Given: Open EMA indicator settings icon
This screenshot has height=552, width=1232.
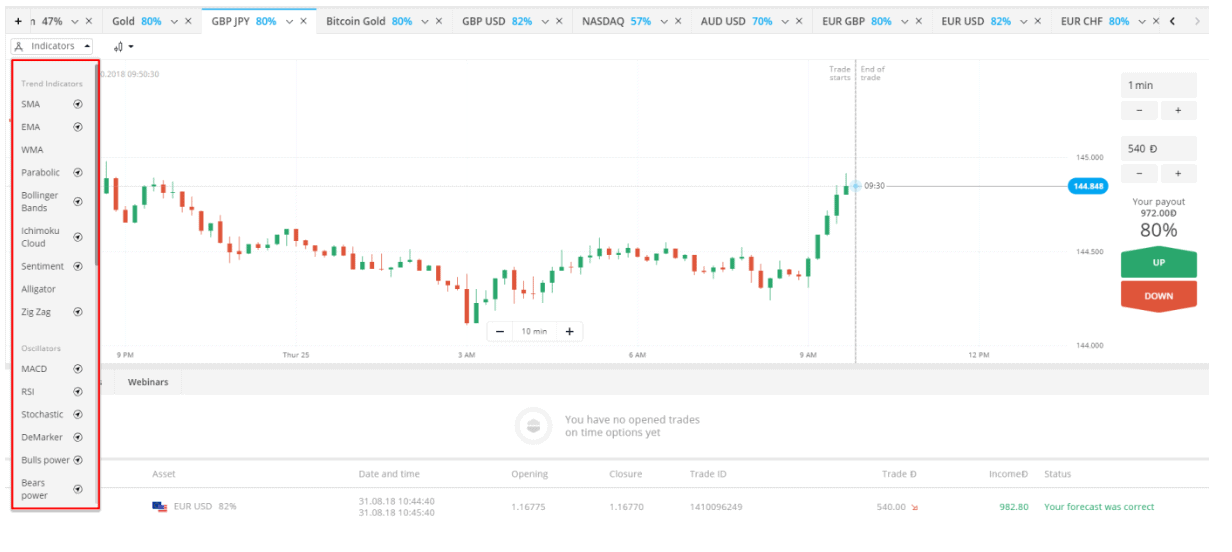Looking at the screenshot, I should pos(78,127).
